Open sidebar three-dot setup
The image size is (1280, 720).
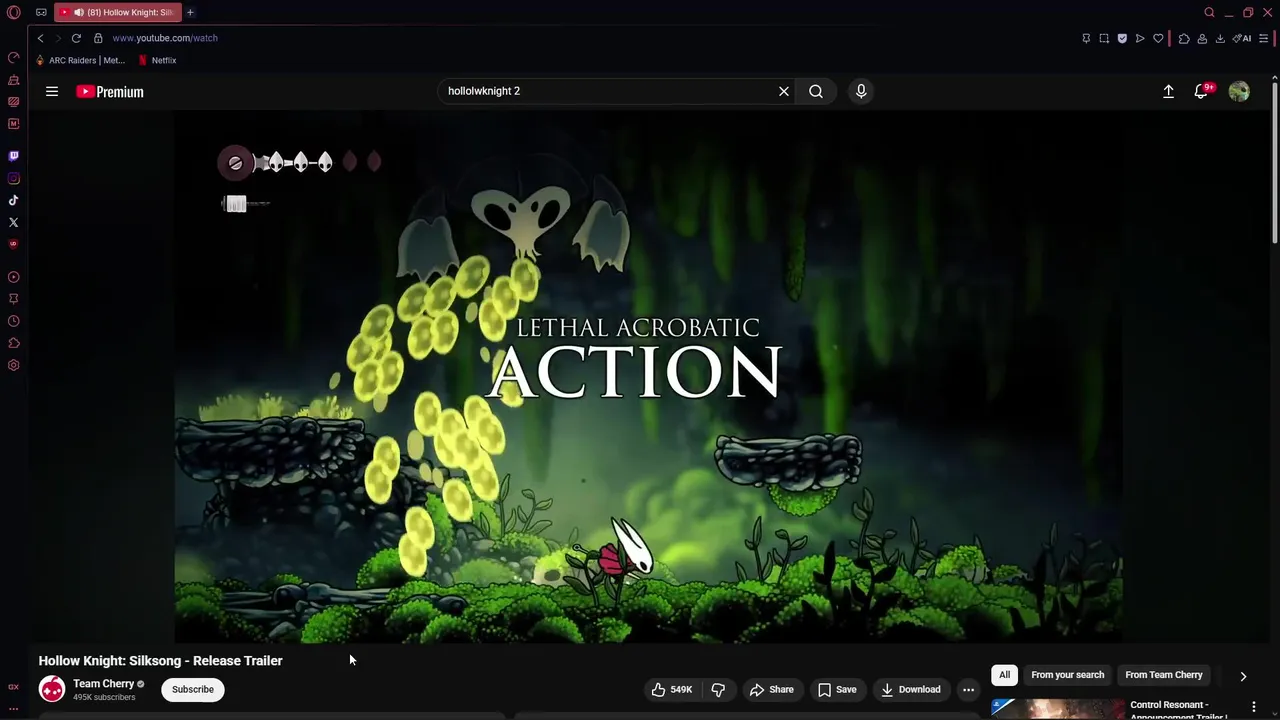pos(13,709)
